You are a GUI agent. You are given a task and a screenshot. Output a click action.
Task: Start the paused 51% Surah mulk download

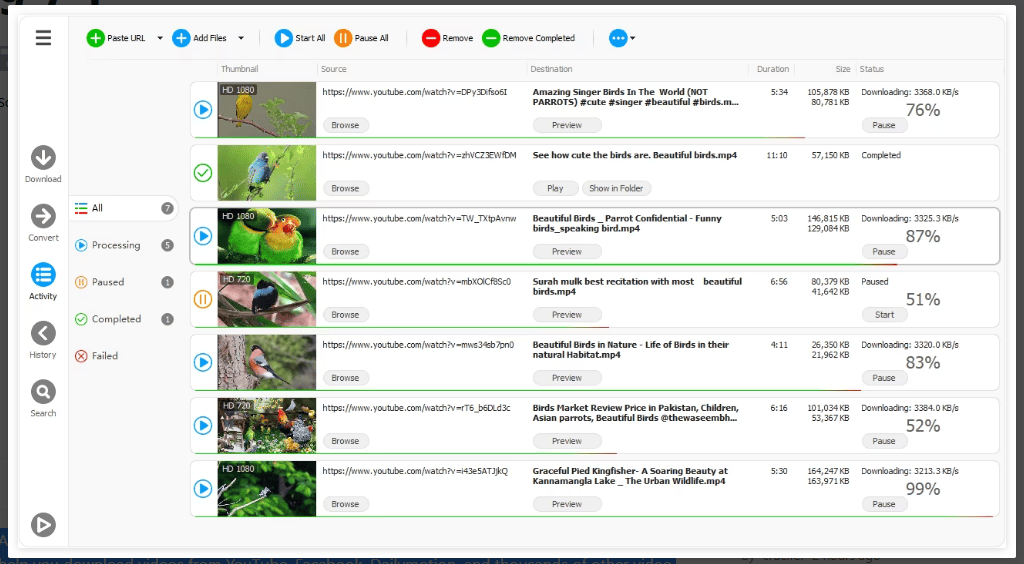884,315
